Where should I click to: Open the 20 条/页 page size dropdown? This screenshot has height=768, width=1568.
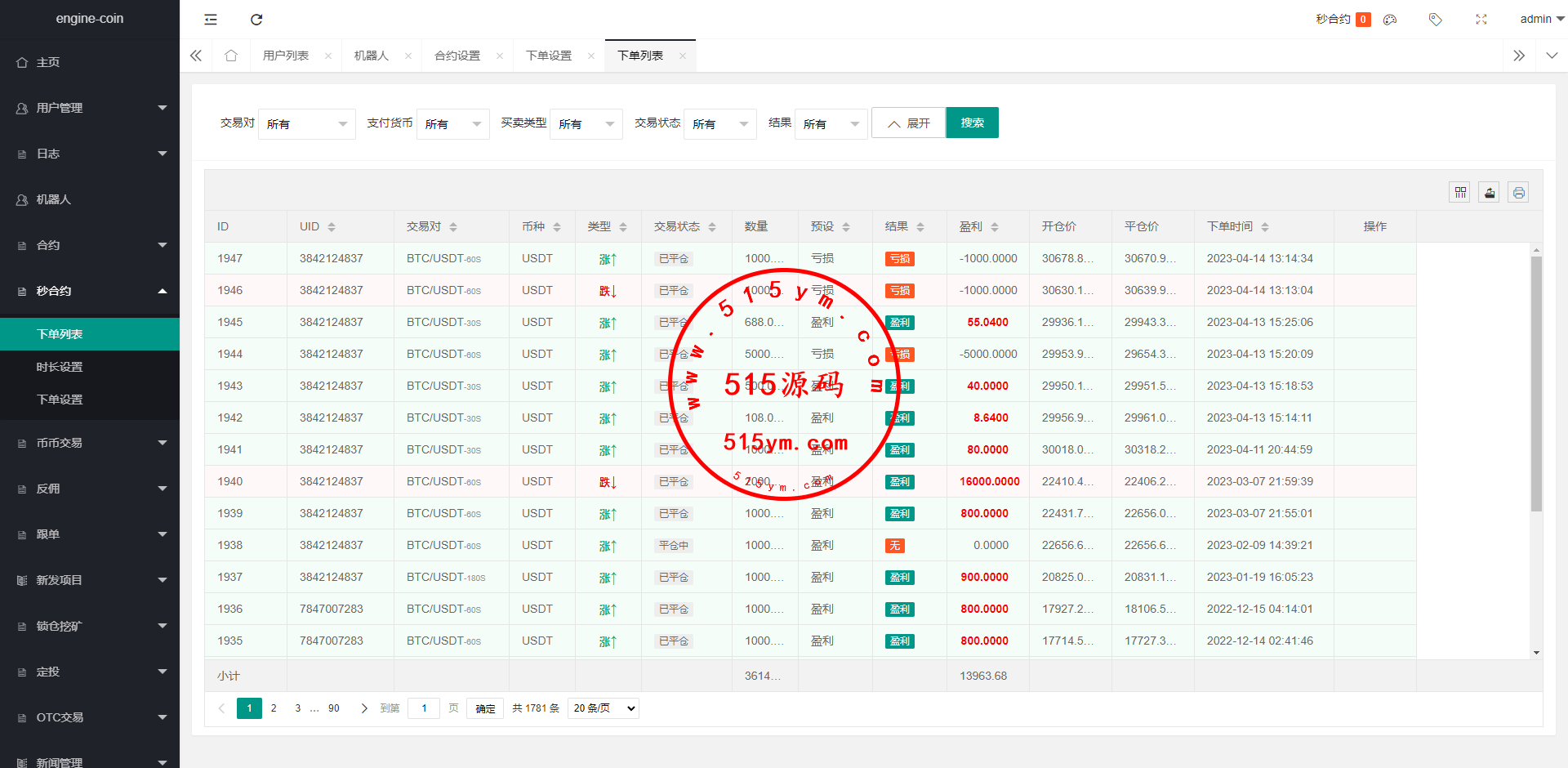coord(603,708)
